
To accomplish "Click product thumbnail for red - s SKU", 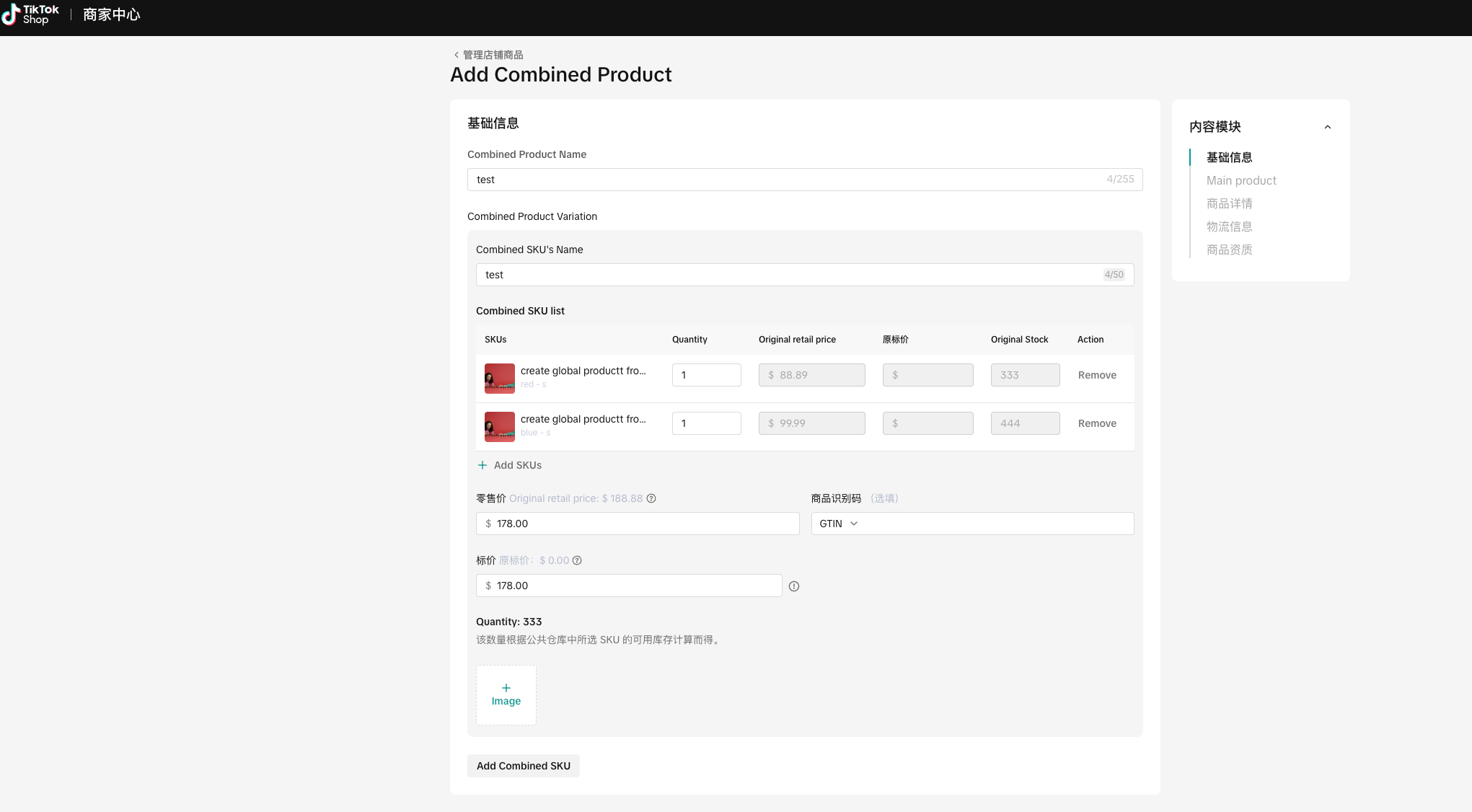I will pos(500,378).
